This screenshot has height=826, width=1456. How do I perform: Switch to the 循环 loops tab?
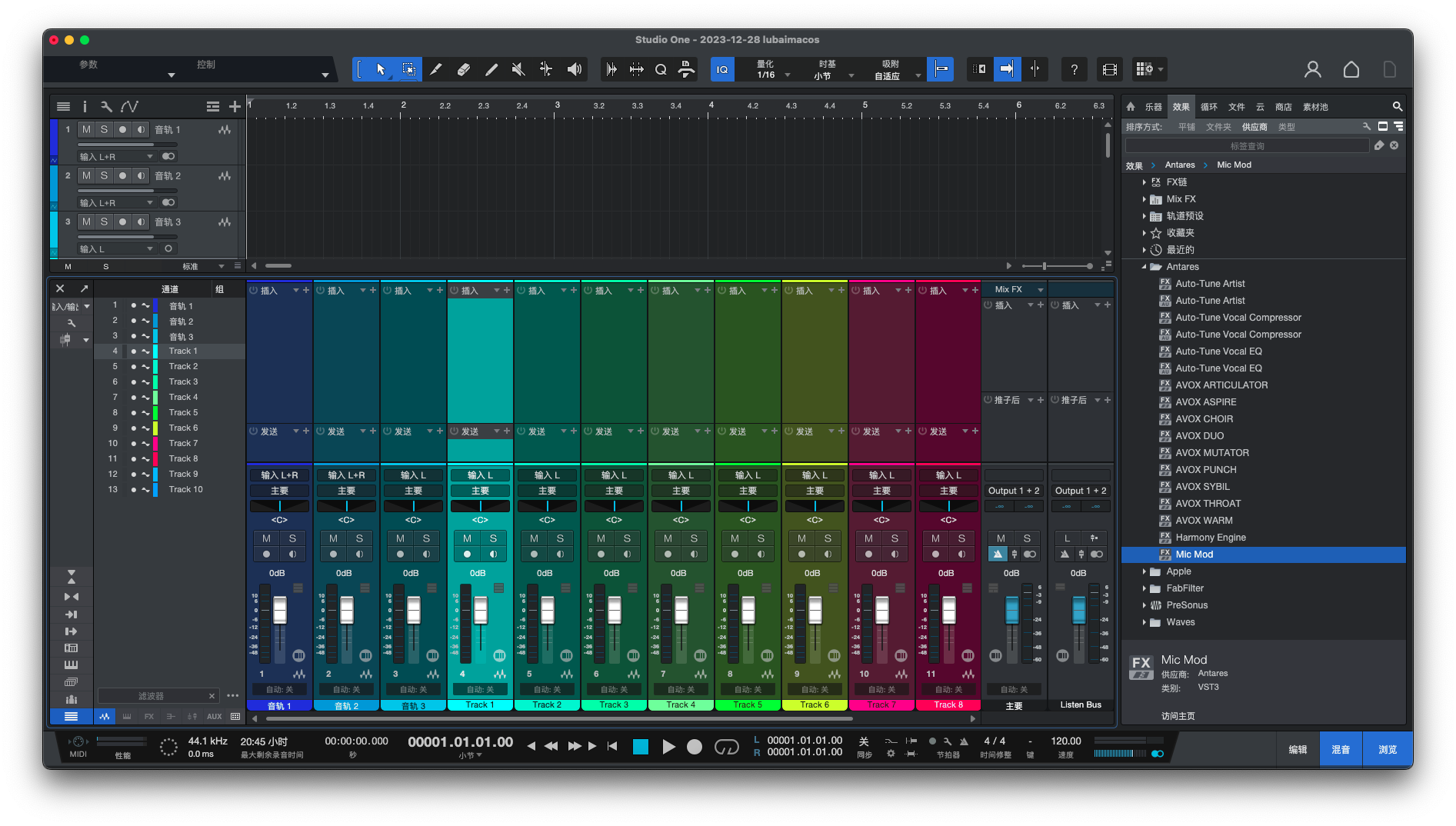click(x=1209, y=107)
